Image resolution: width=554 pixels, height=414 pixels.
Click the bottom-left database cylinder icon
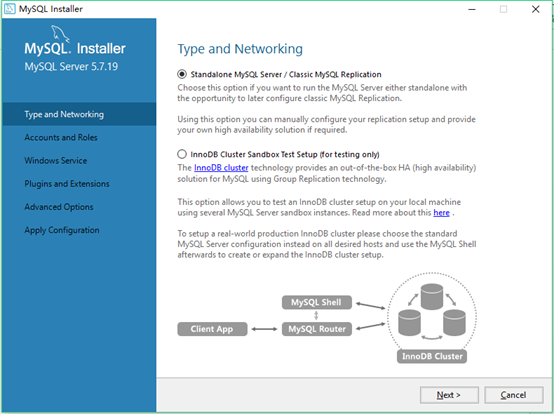tap(409, 322)
